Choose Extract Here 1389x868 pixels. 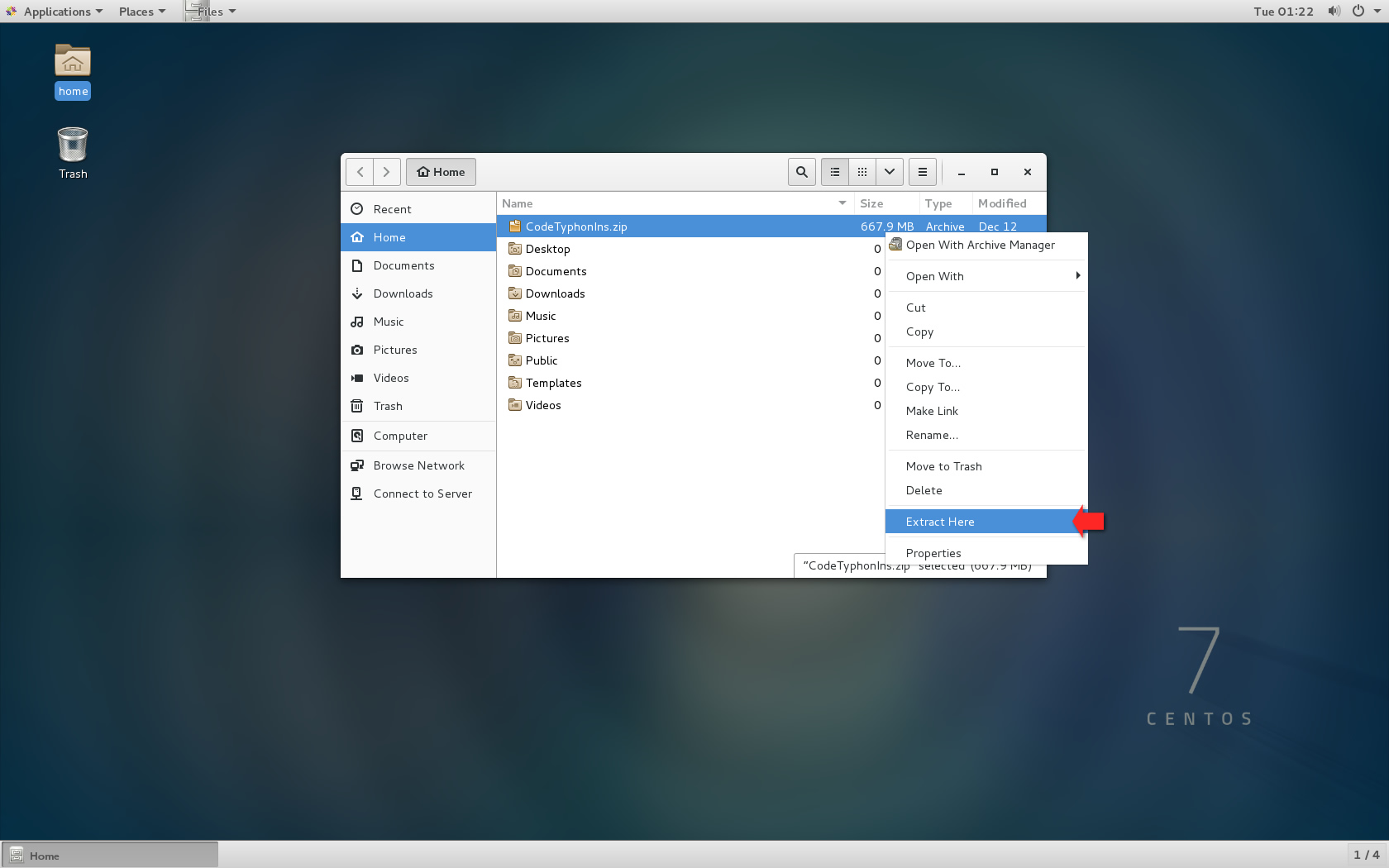tap(986, 522)
